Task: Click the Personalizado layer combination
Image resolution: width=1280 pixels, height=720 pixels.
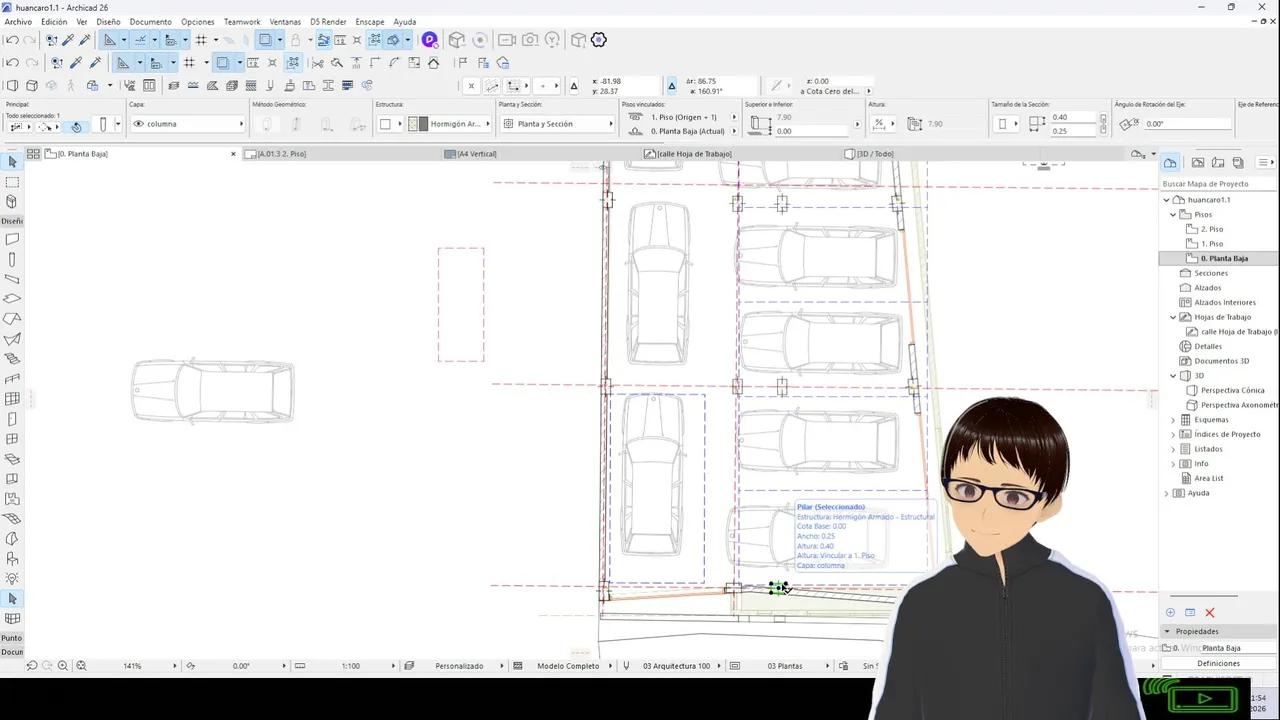Action: click(x=459, y=666)
